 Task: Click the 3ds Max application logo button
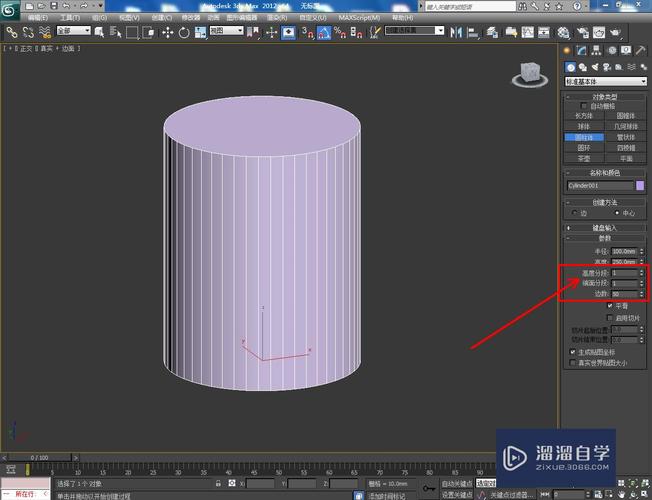tap(10, 8)
